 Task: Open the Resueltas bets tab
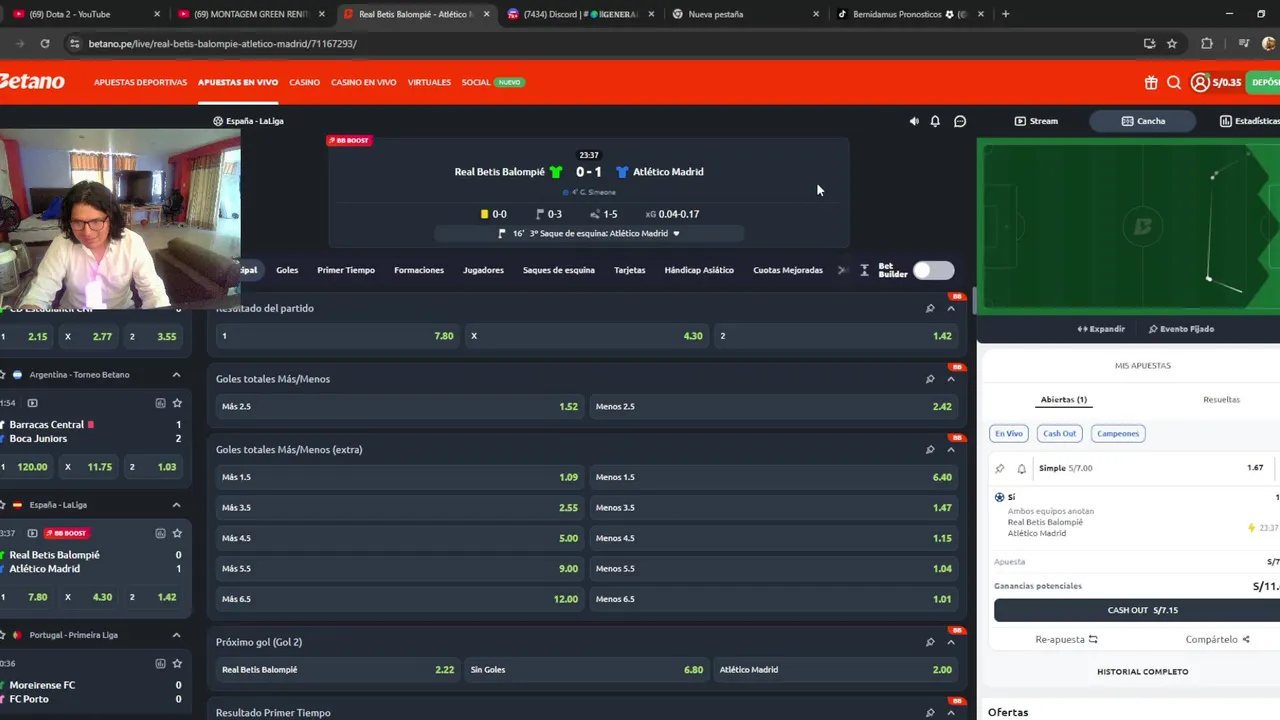[x=1221, y=400]
